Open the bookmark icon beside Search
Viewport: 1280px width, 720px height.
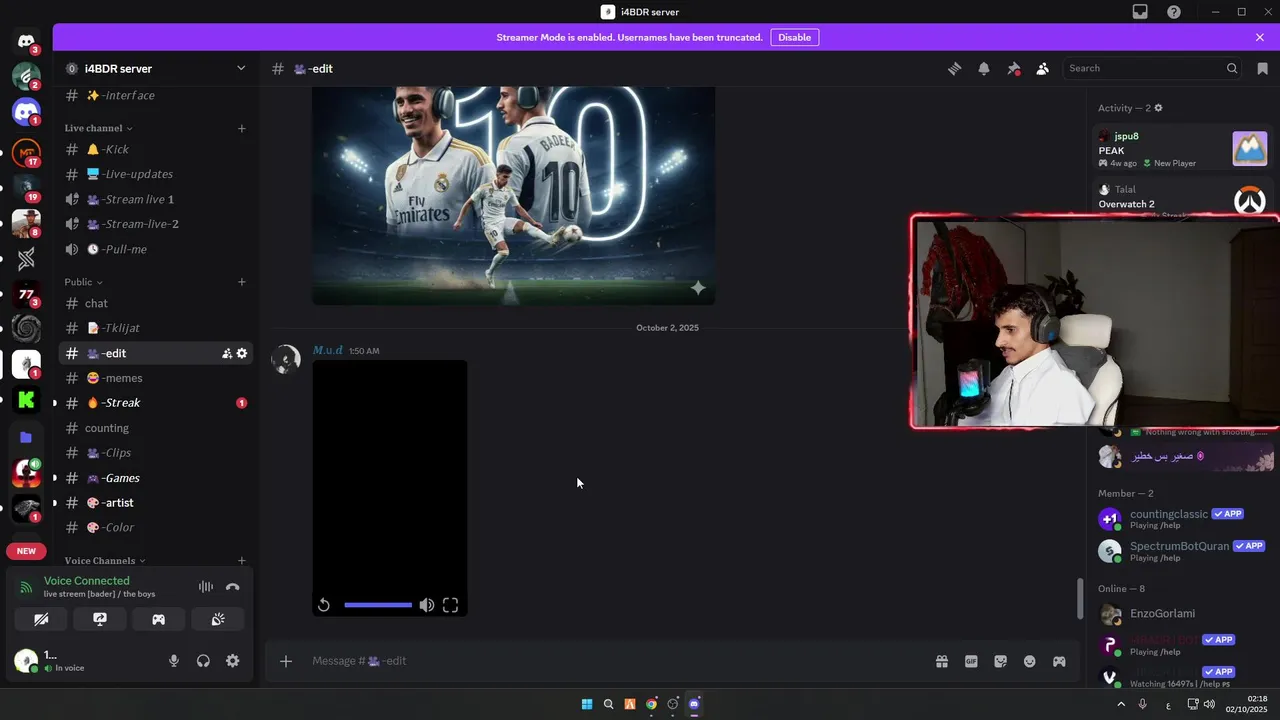point(1262,68)
